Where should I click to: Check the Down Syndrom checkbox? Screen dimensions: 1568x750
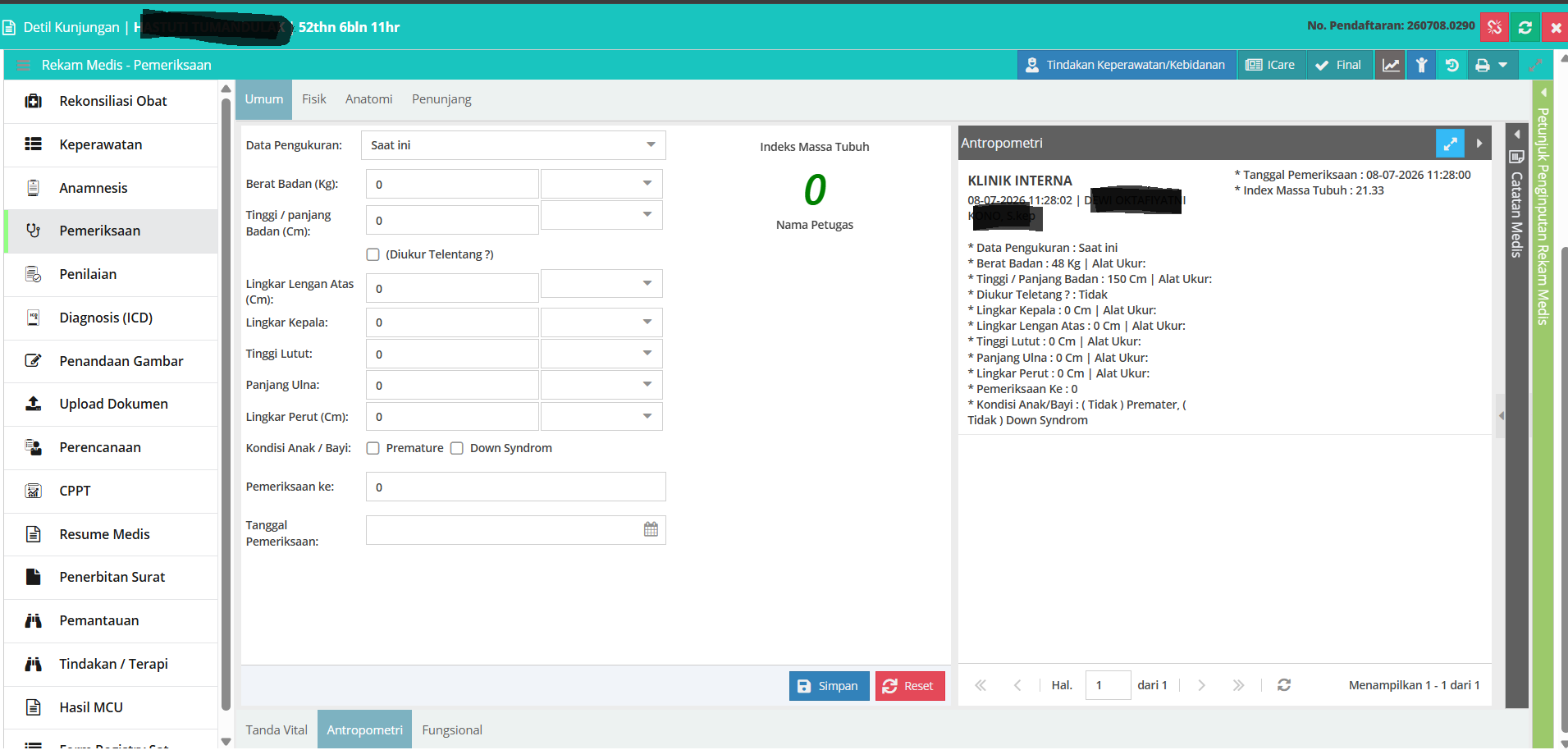457,448
